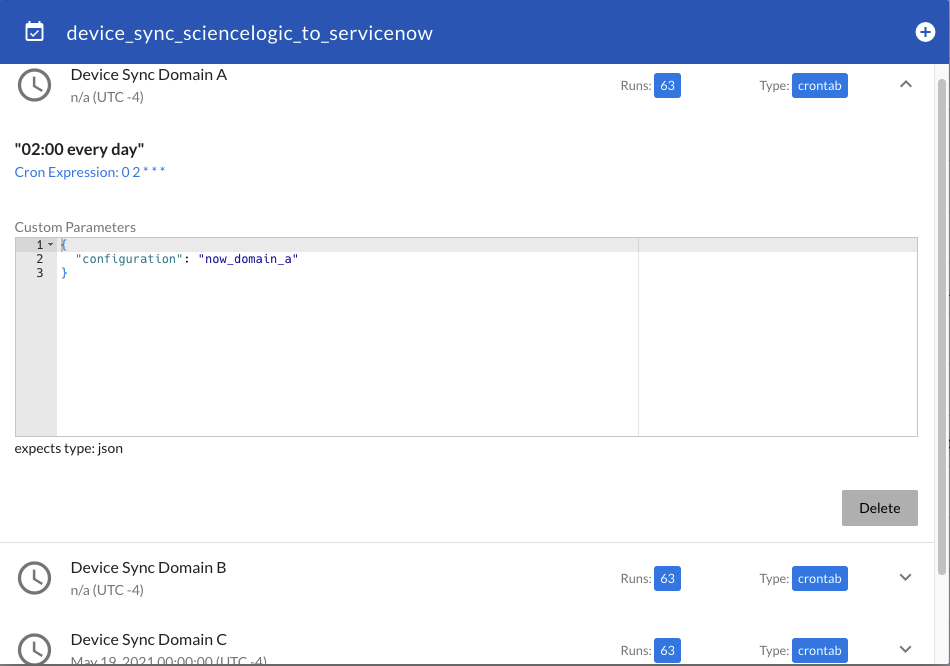Fold JSON block at line 1 arrow
Image resolution: width=950 pixels, height=666 pixels.
[50, 245]
